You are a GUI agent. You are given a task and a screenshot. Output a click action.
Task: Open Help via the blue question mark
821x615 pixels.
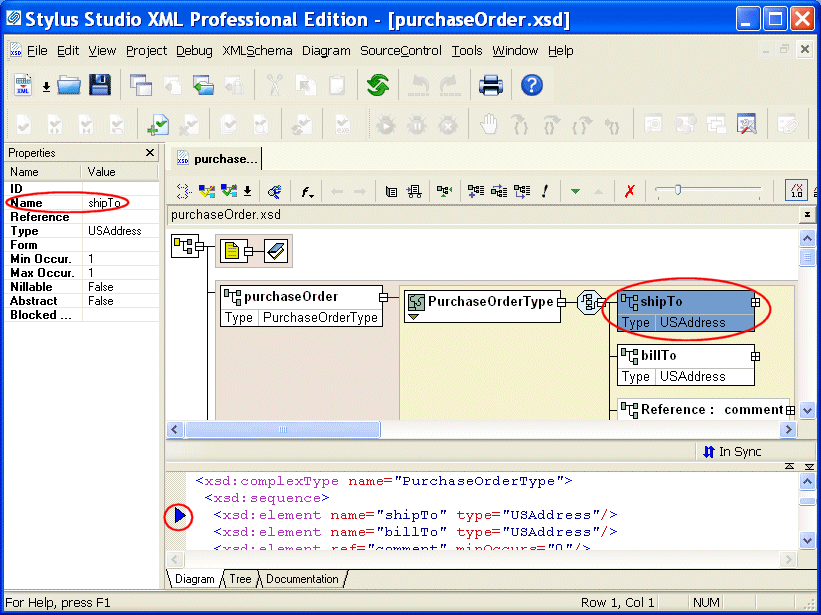[x=532, y=86]
